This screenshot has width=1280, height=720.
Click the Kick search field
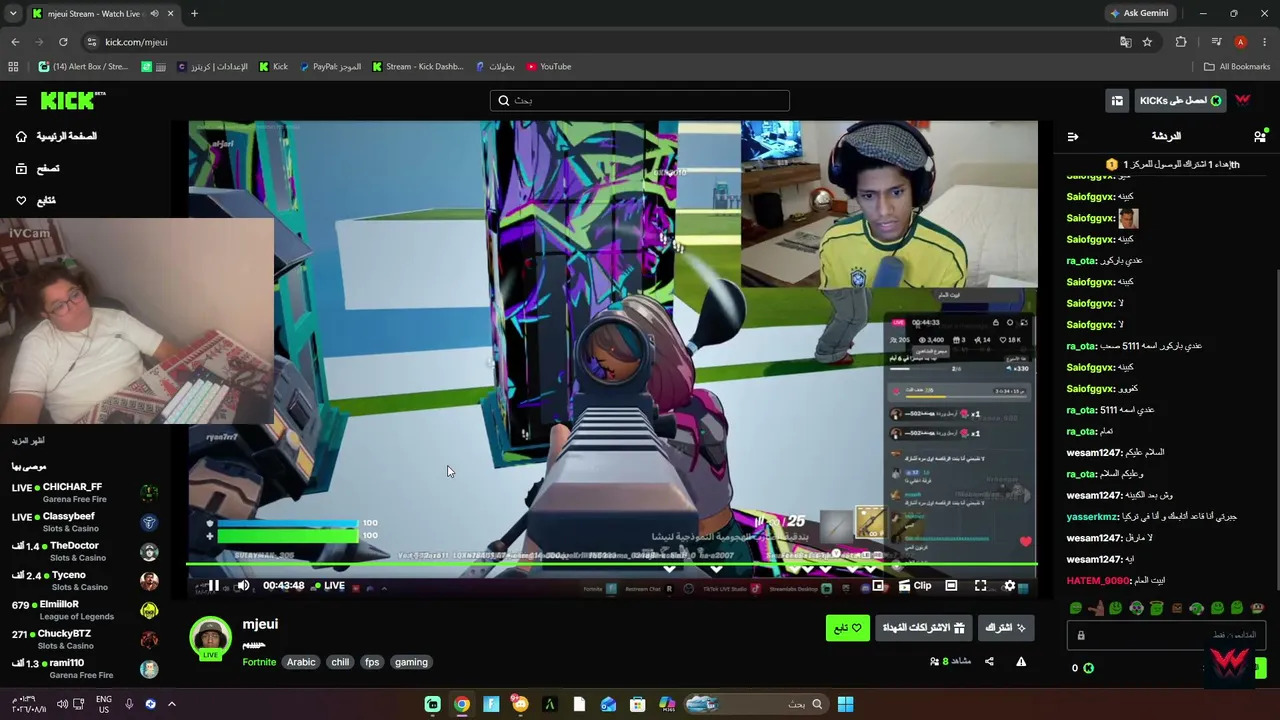click(640, 100)
